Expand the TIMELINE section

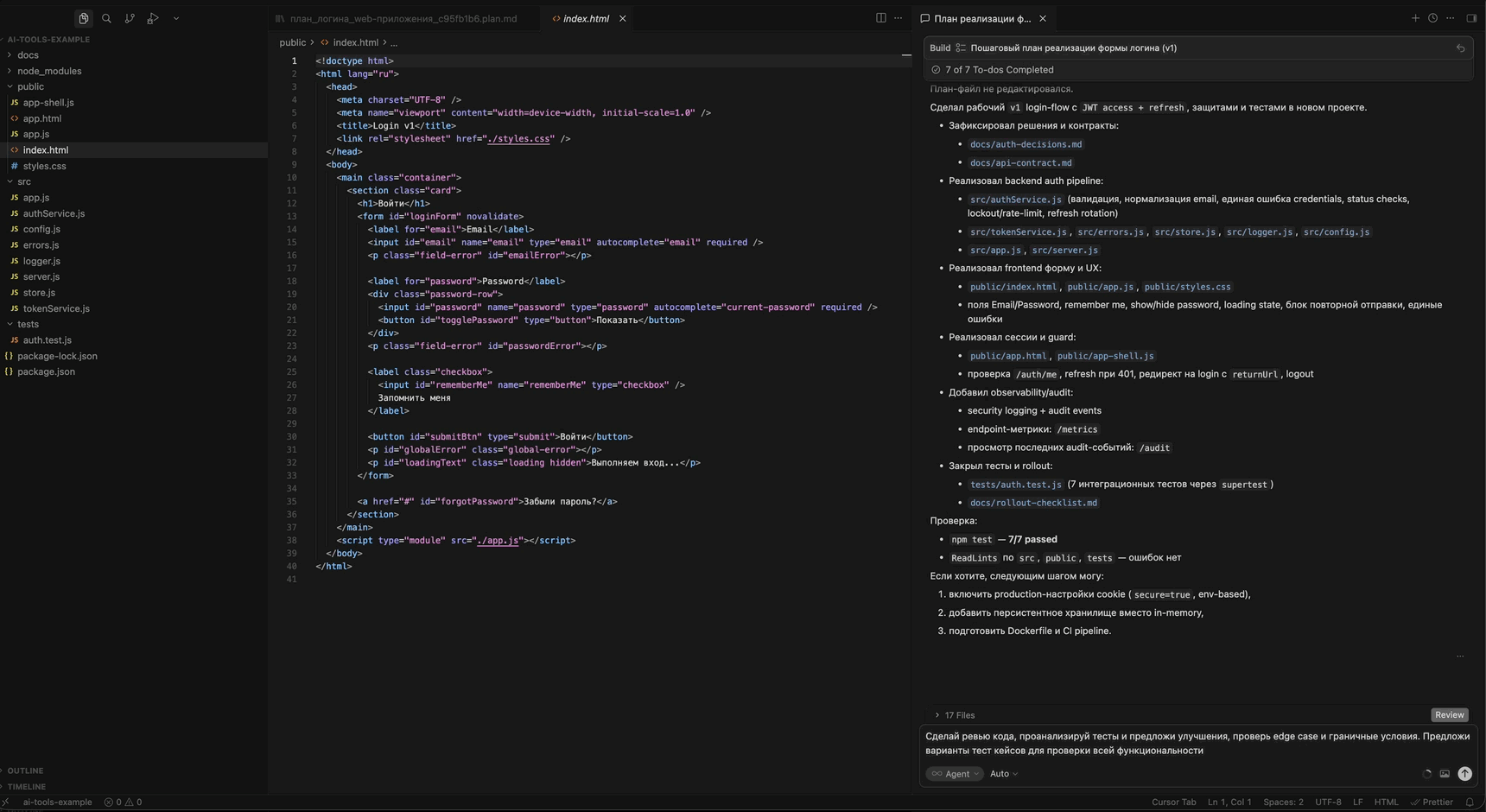(26, 787)
